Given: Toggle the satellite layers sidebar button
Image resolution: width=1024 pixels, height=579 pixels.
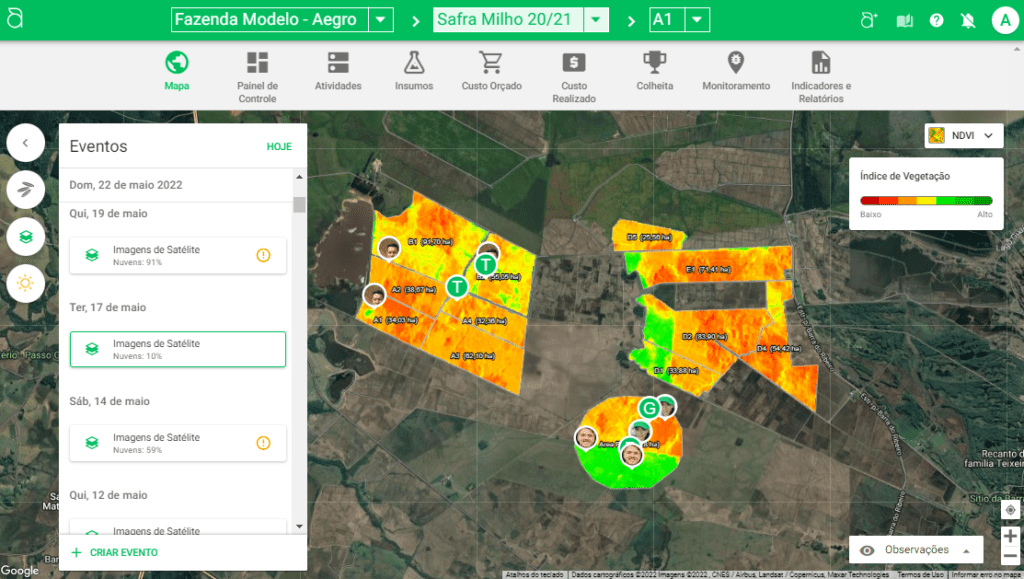Looking at the screenshot, I should coord(25,236).
